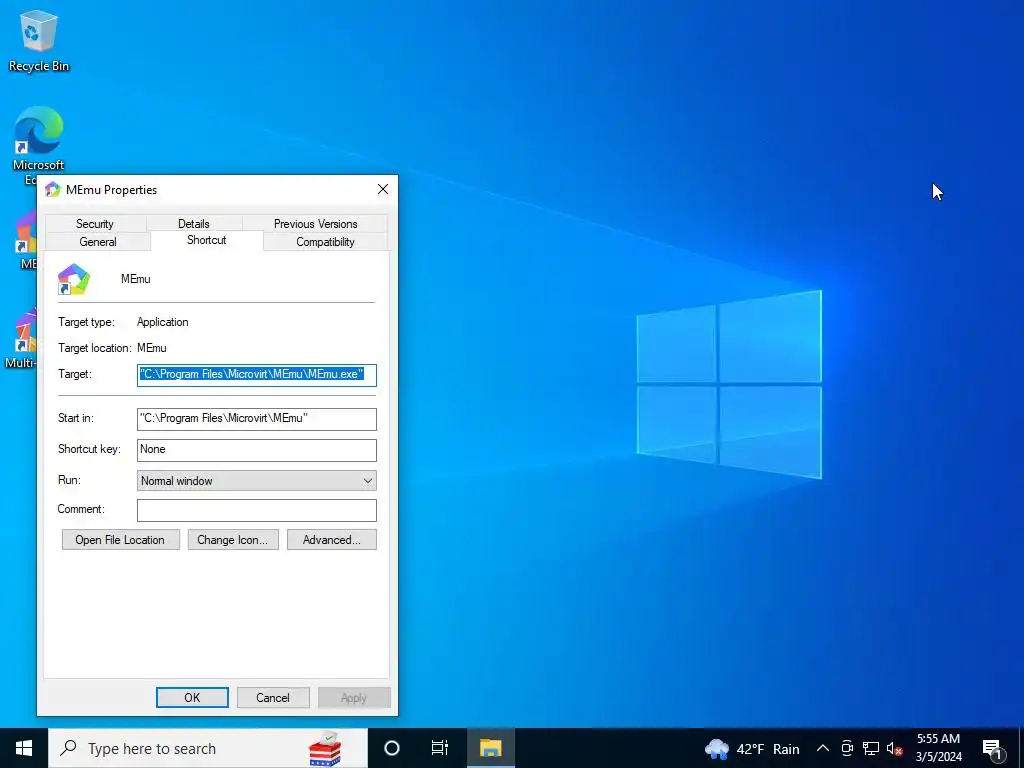
Task: Open the notification center icon
Action: (x=992, y=748)
